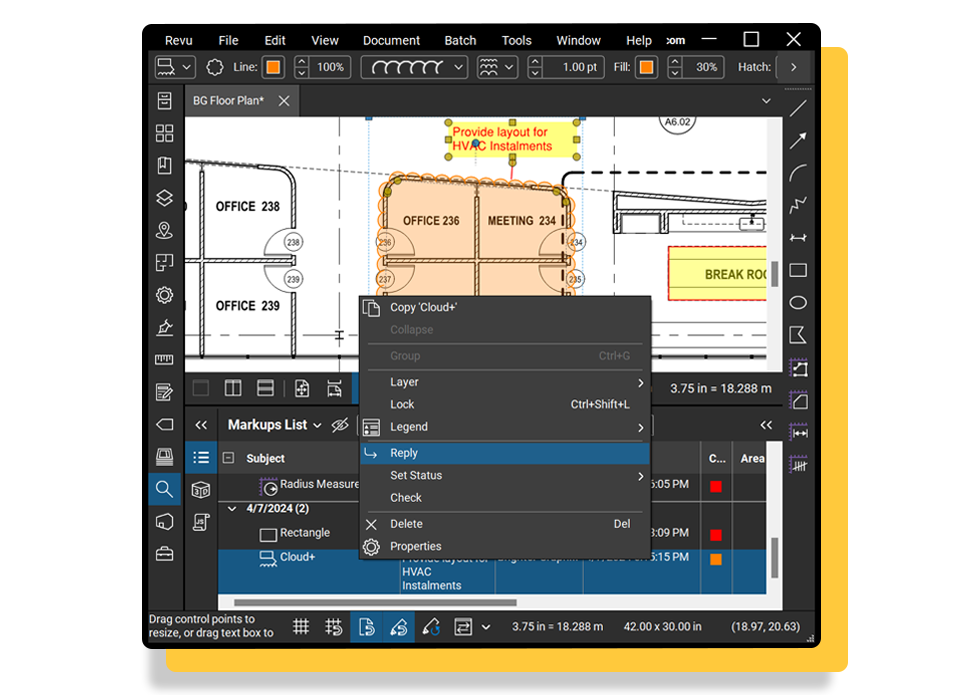The image size is (973, 695).
Task: Select the Search tool in the left sidebar
Action: coord(164,489)
